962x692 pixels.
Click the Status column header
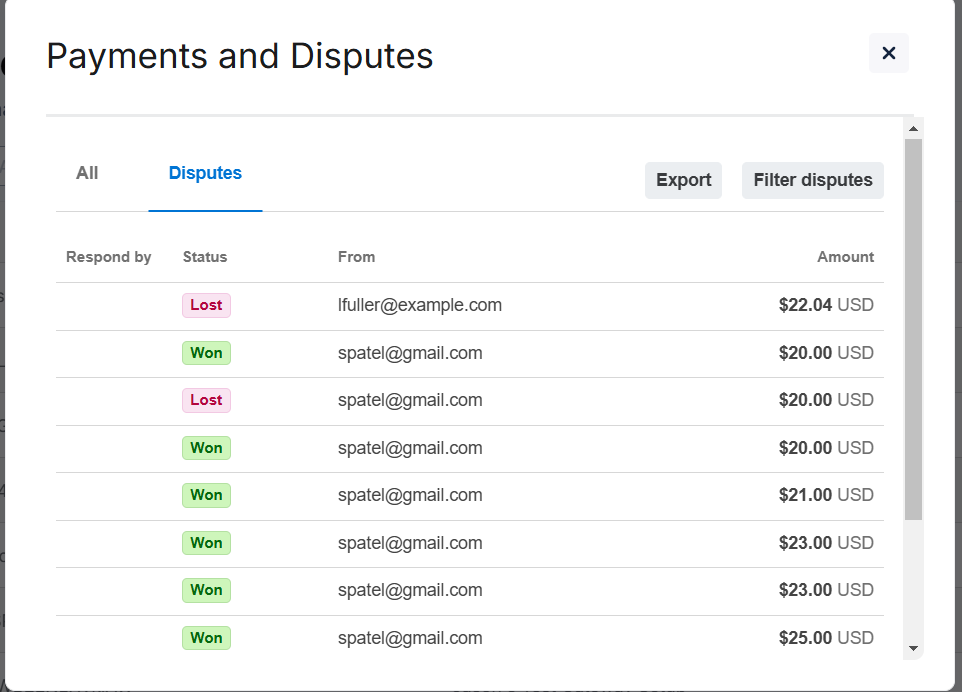point(205,257)
